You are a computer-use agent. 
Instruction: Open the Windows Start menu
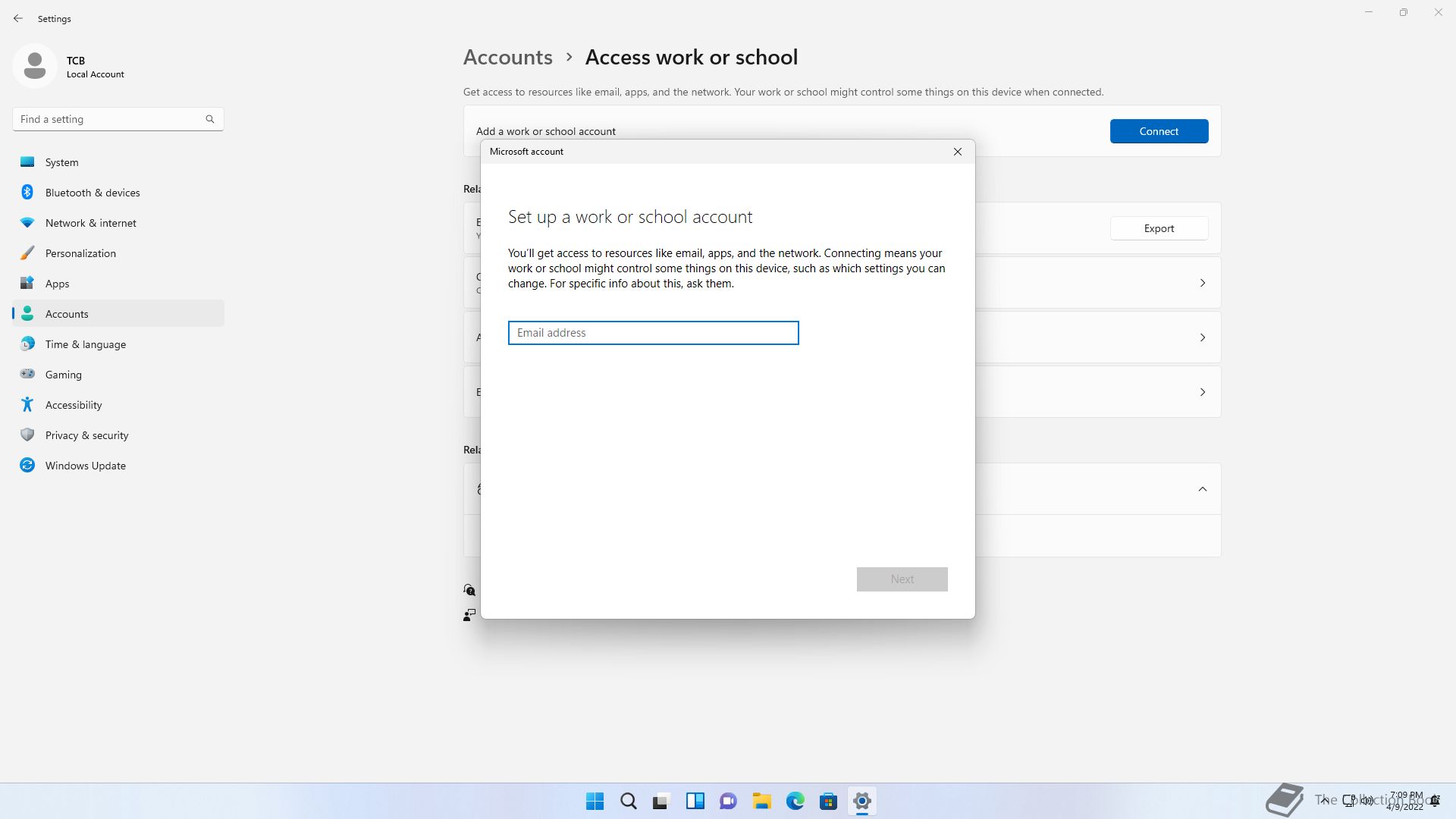(x=595, y=801)
